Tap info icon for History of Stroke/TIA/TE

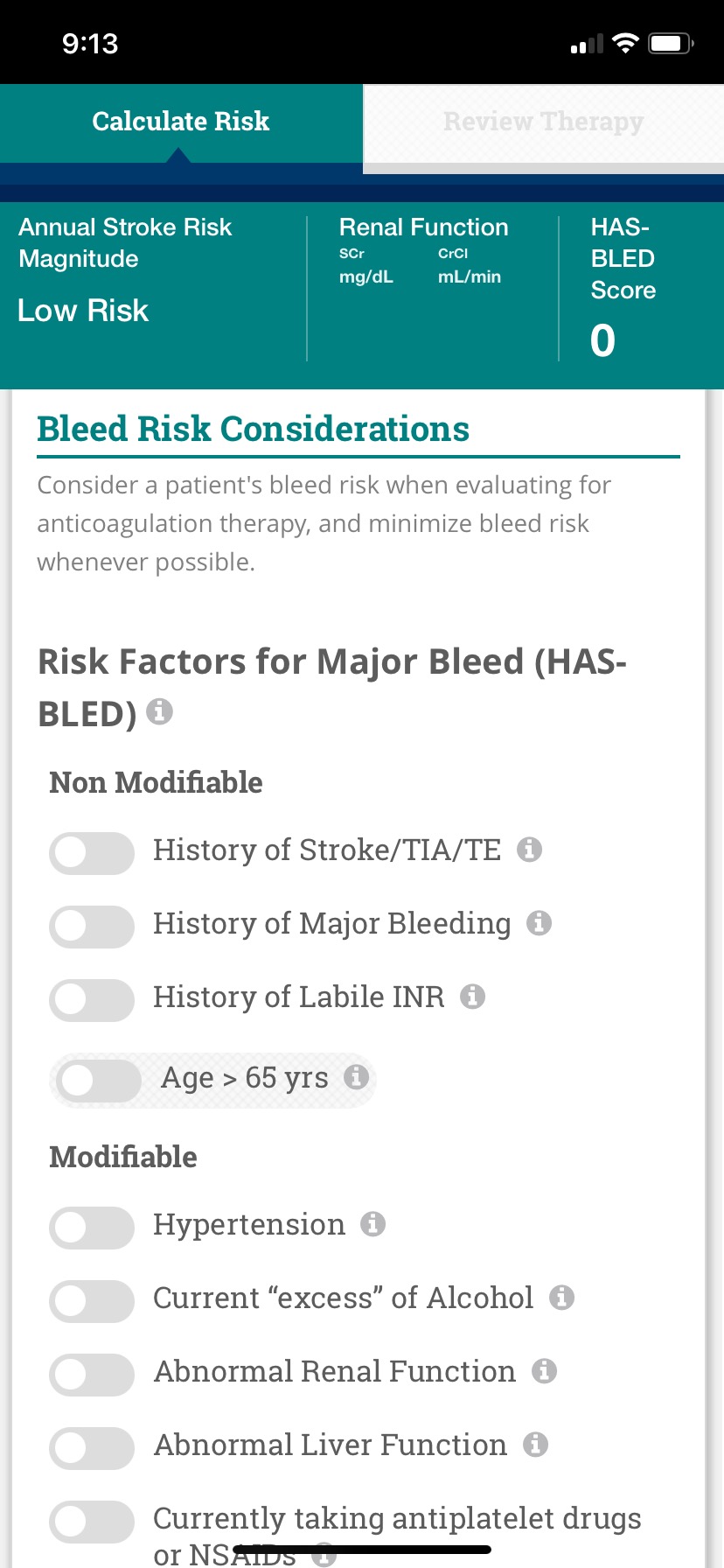point(529,850)
